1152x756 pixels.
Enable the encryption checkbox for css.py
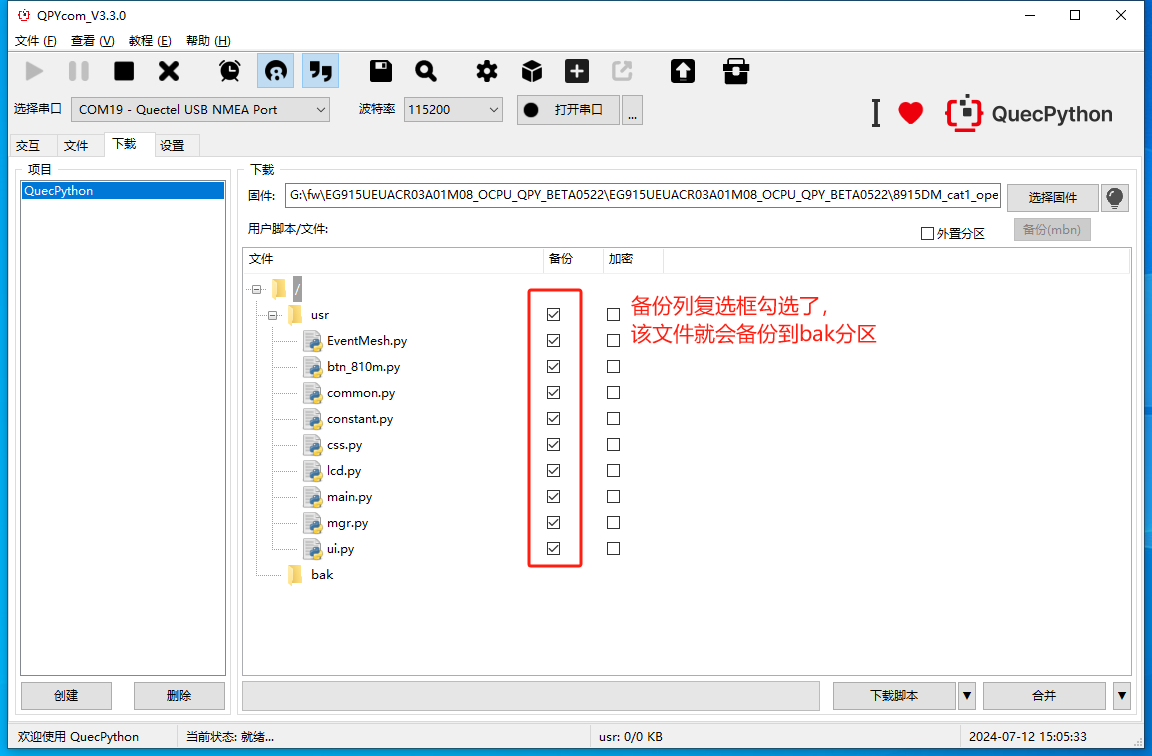tap(613, 444)
